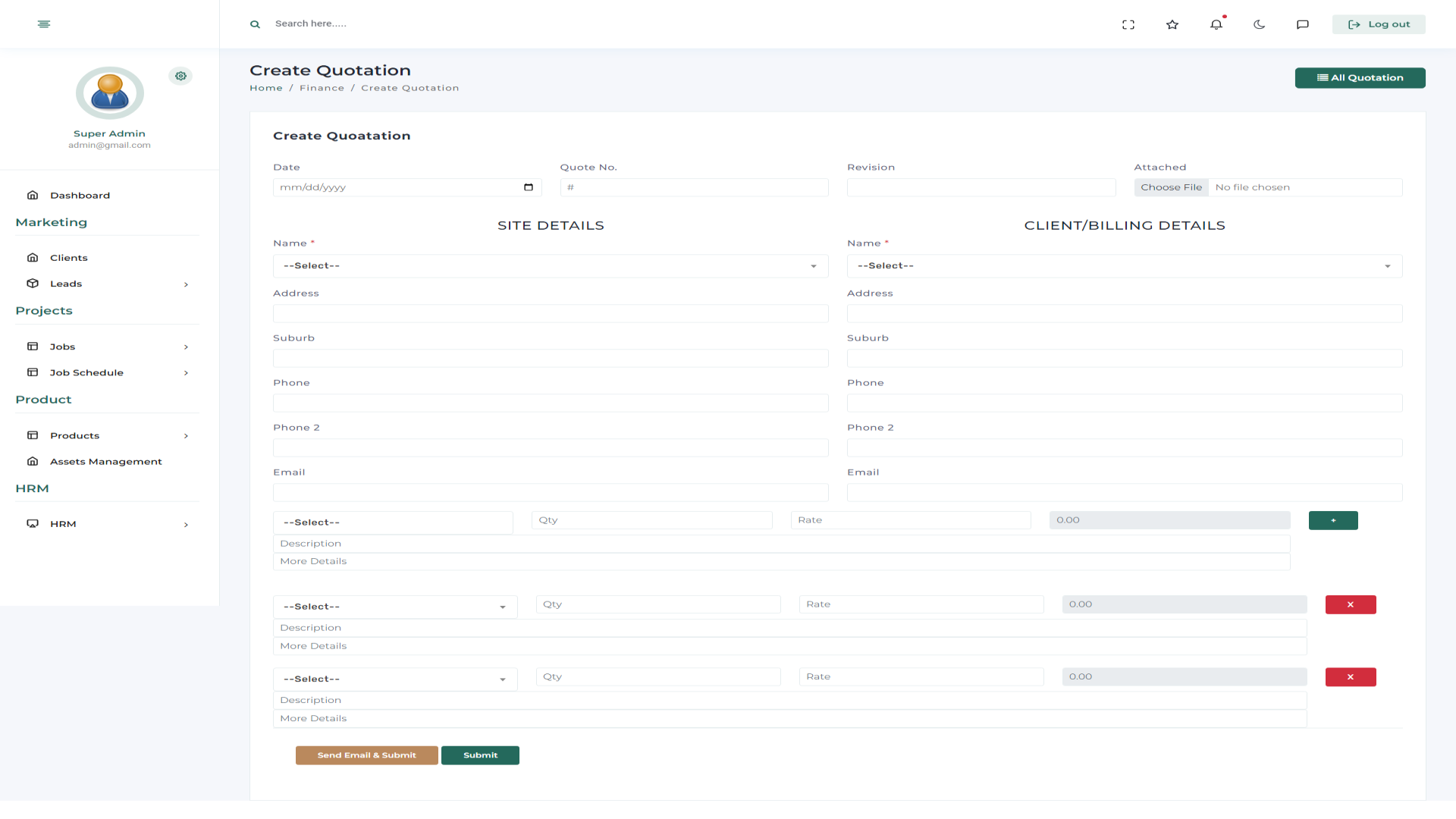This screenshot has width=1456, height=819.
Task: Open Client/Billing Name dropdown
Action: [1124, 266]
